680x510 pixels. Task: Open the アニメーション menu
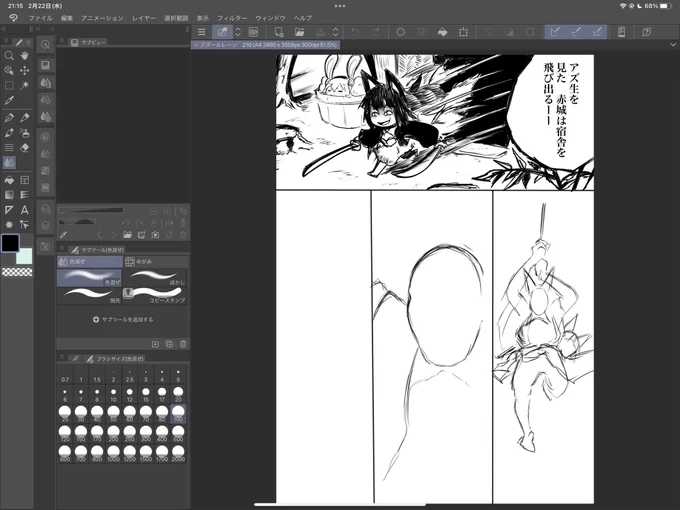click(102, 18)
